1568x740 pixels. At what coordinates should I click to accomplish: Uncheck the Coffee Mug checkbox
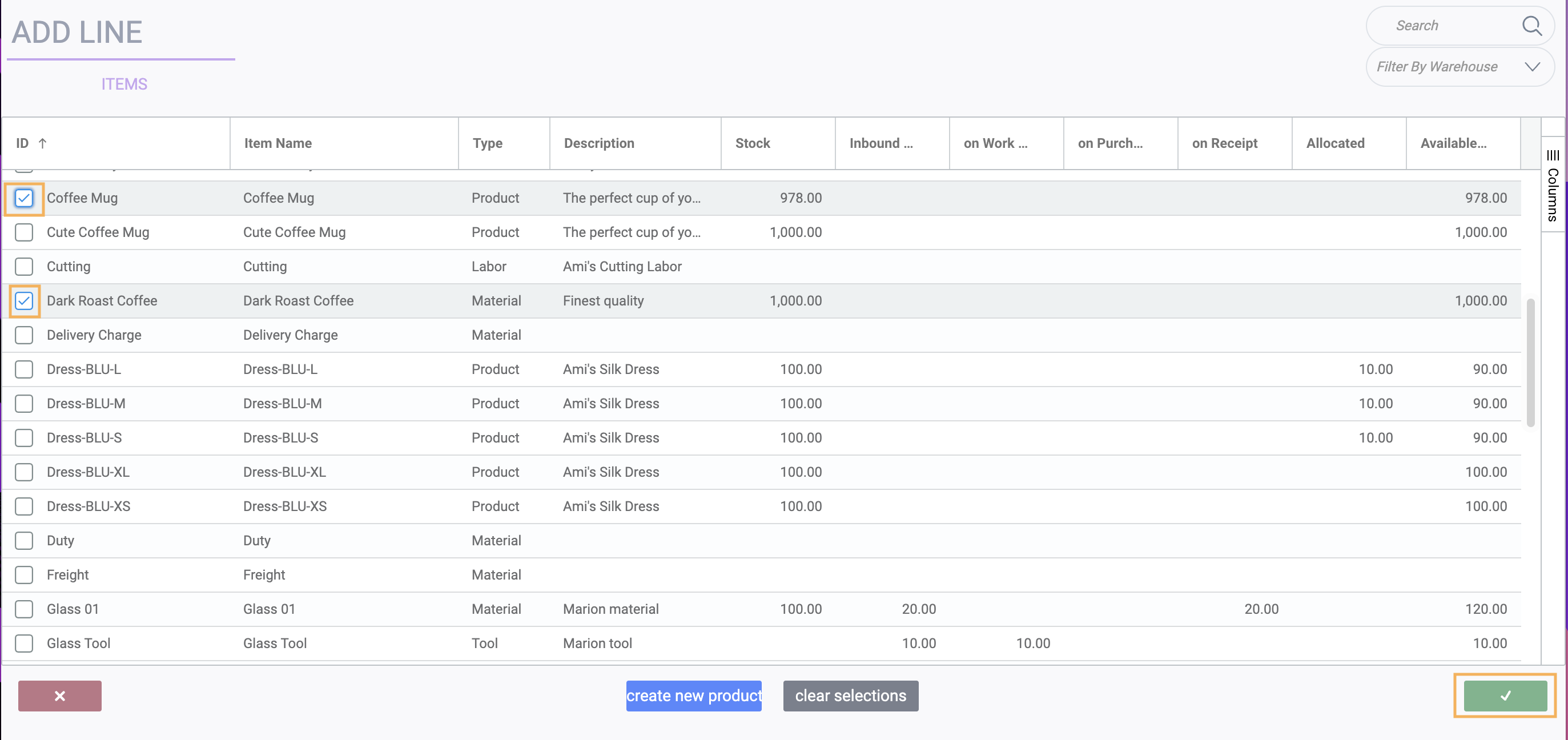click(24, 198)
